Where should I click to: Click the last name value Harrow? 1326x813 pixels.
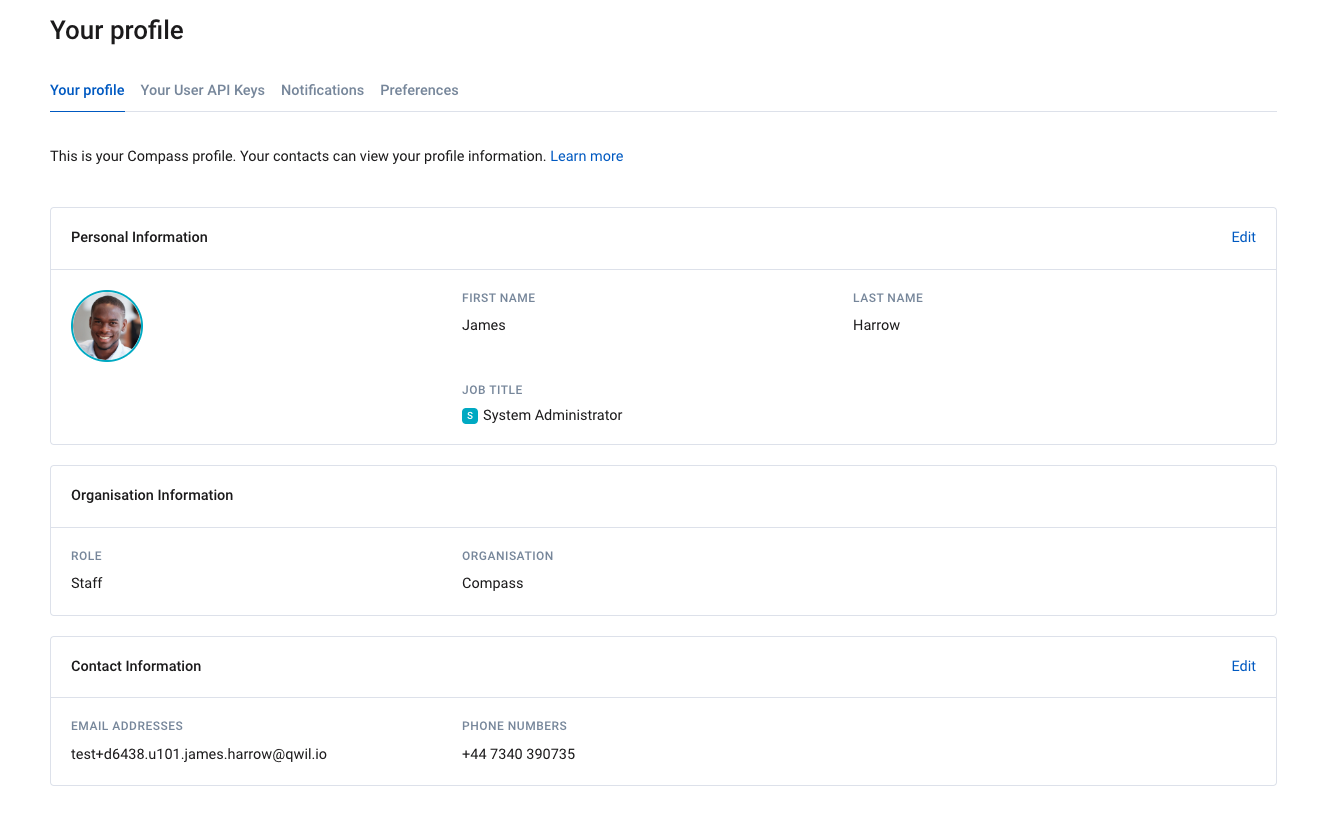pyautogui.click(x=876, y=325)
